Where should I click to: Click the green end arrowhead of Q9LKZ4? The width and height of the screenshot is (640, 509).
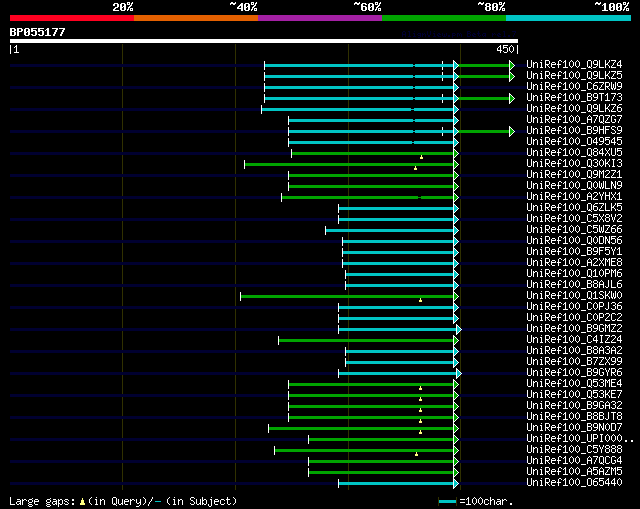(x=512, y=65)
